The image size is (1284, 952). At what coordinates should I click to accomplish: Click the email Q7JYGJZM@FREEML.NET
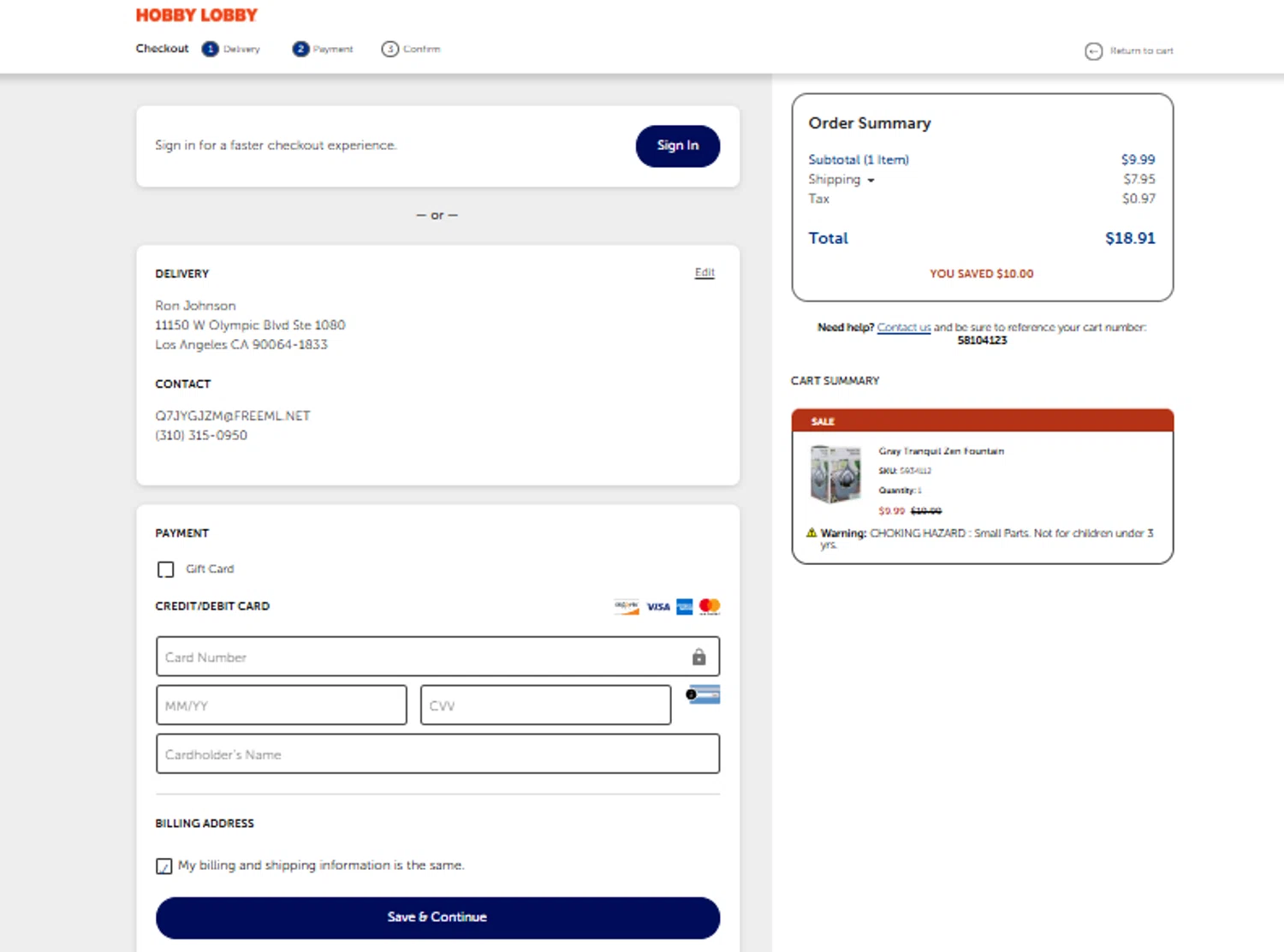point(233,416)
